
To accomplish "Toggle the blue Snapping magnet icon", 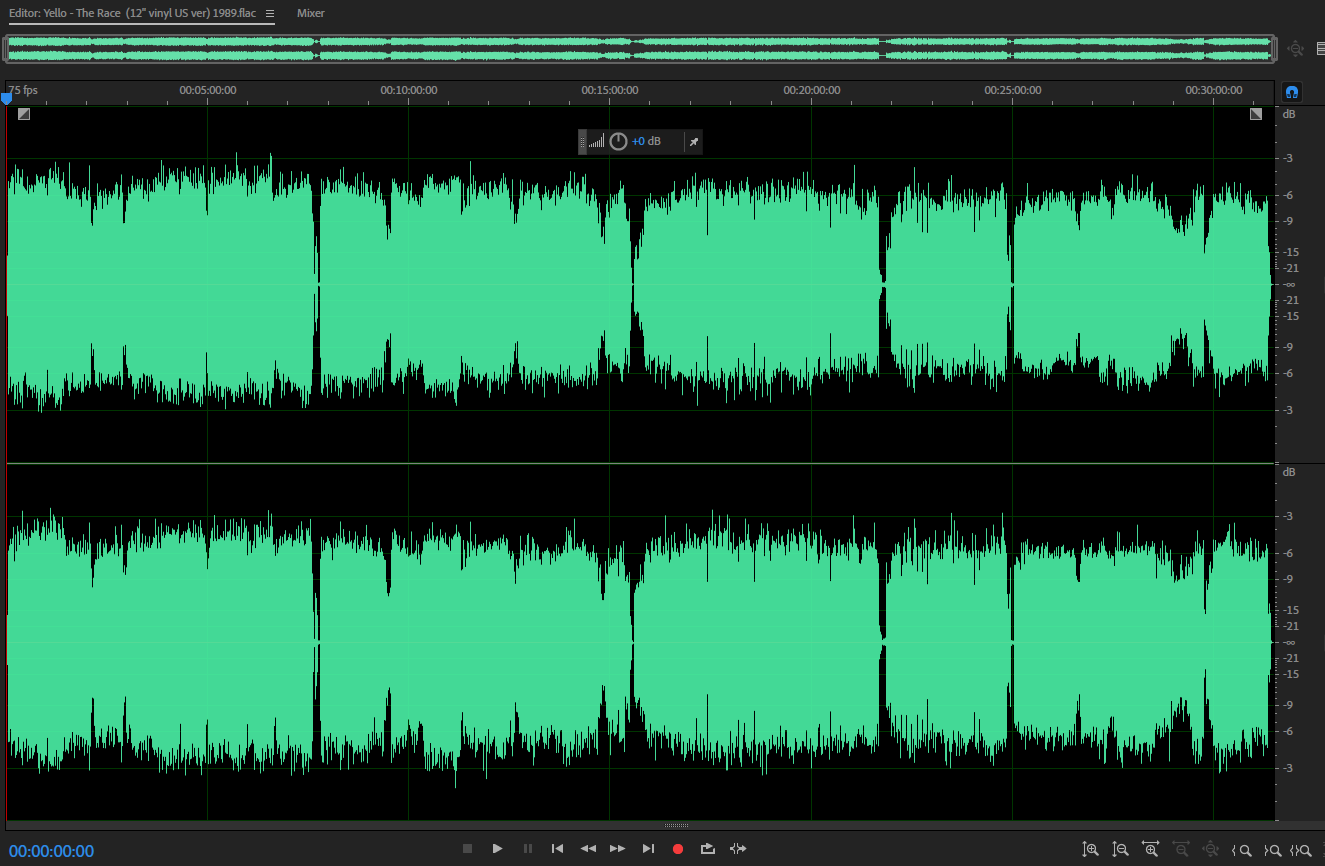I will [1292, 92].
